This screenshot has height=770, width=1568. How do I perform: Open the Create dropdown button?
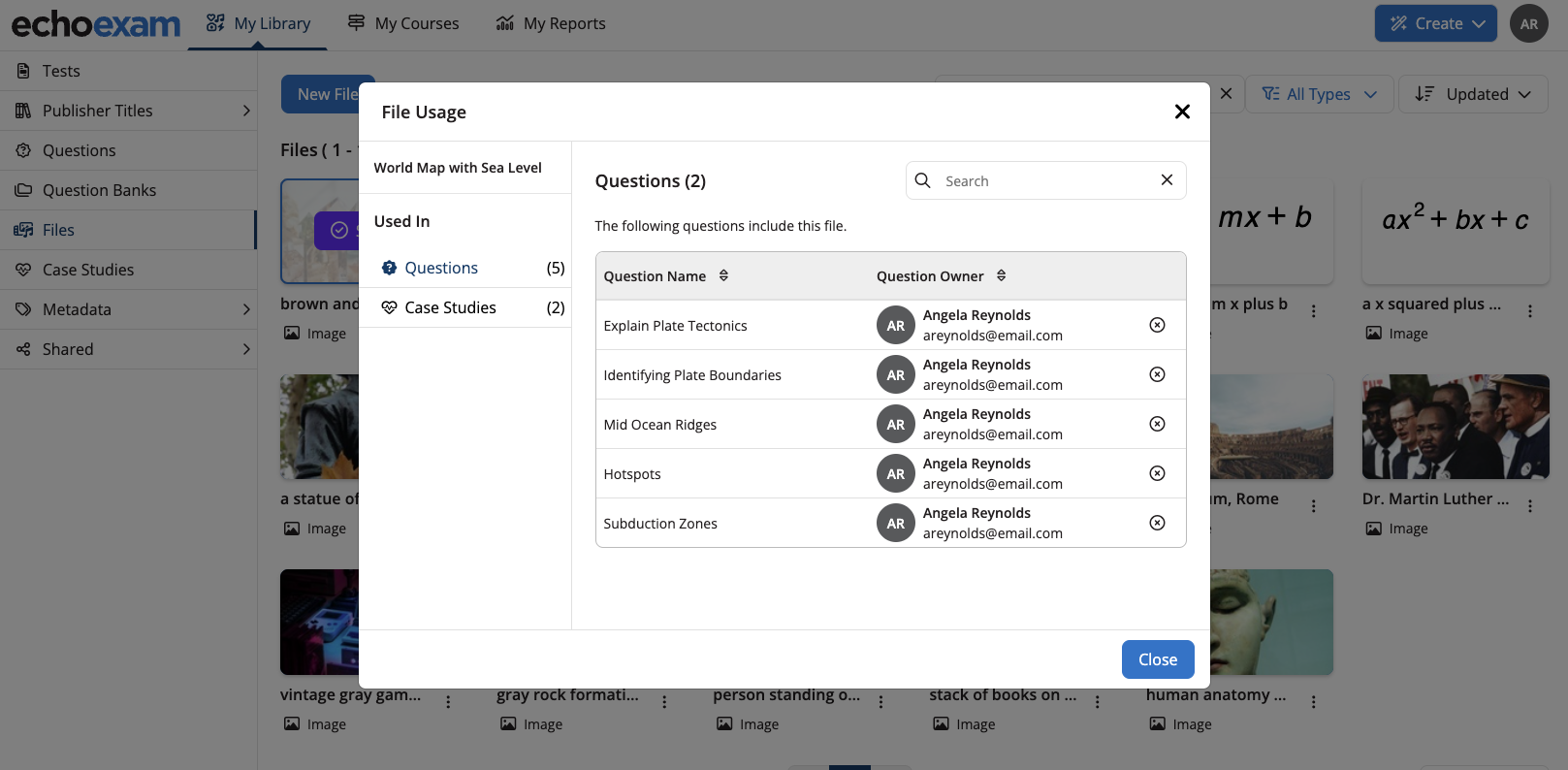tap(1435, 23)
